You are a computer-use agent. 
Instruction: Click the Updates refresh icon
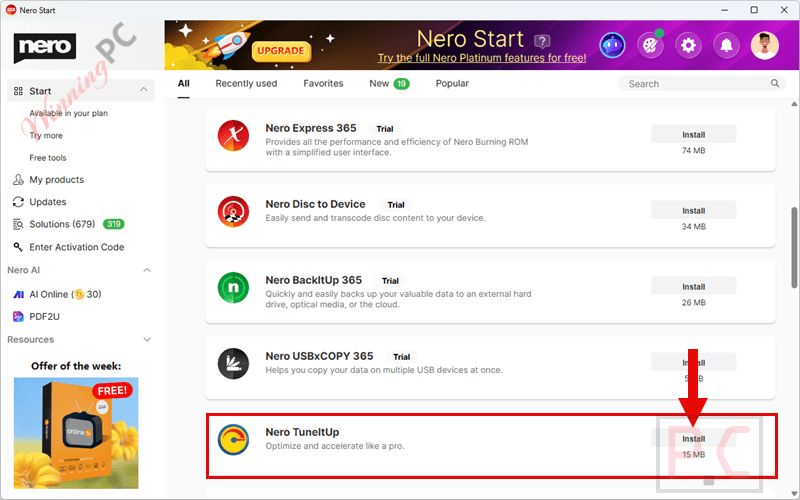point(18,202)
